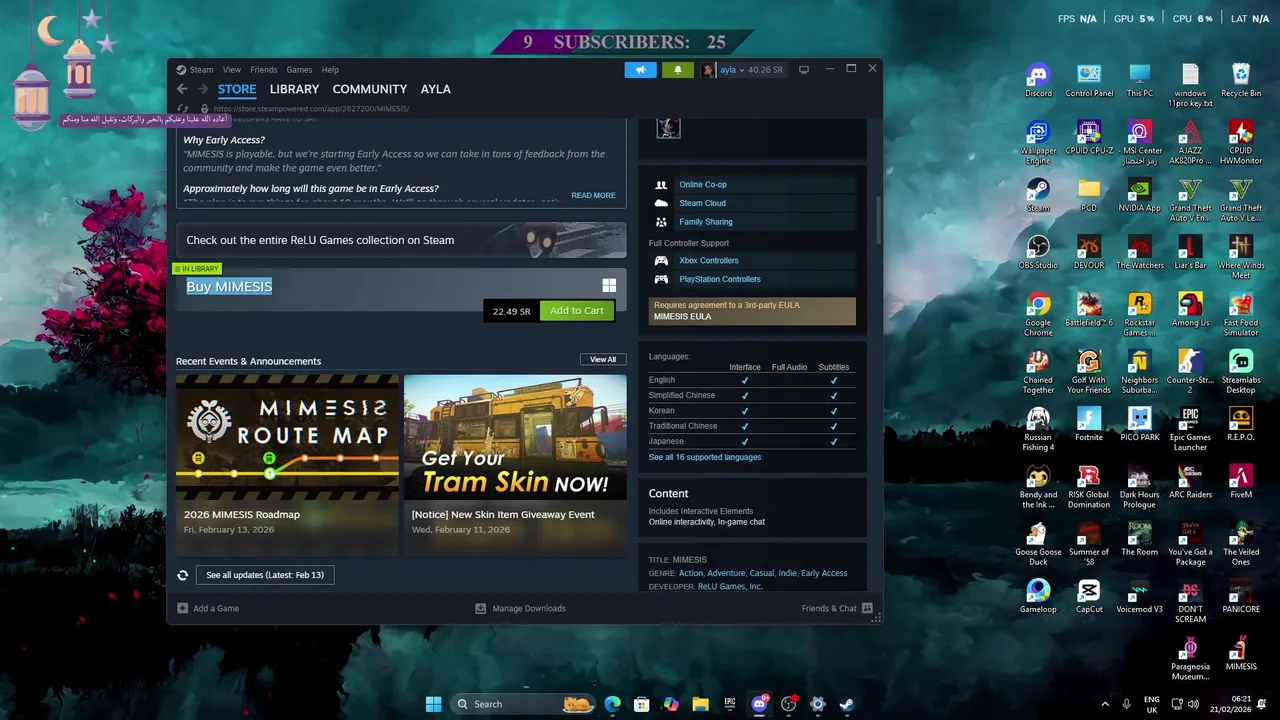
Task: Select Google Chrome desktop icon
Action: 1038,314
